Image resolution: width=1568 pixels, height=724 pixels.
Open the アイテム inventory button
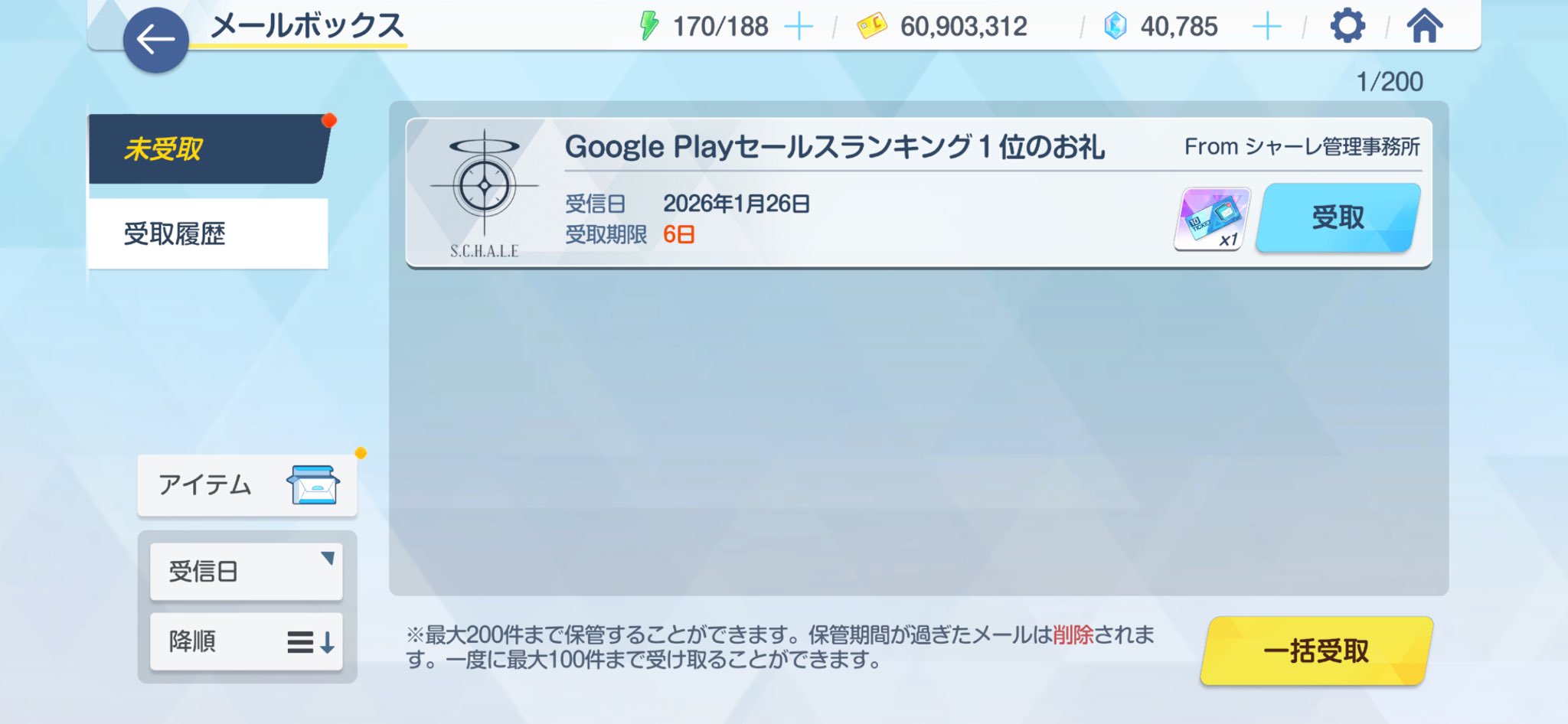pyautogui.click(x=247, y=485)
